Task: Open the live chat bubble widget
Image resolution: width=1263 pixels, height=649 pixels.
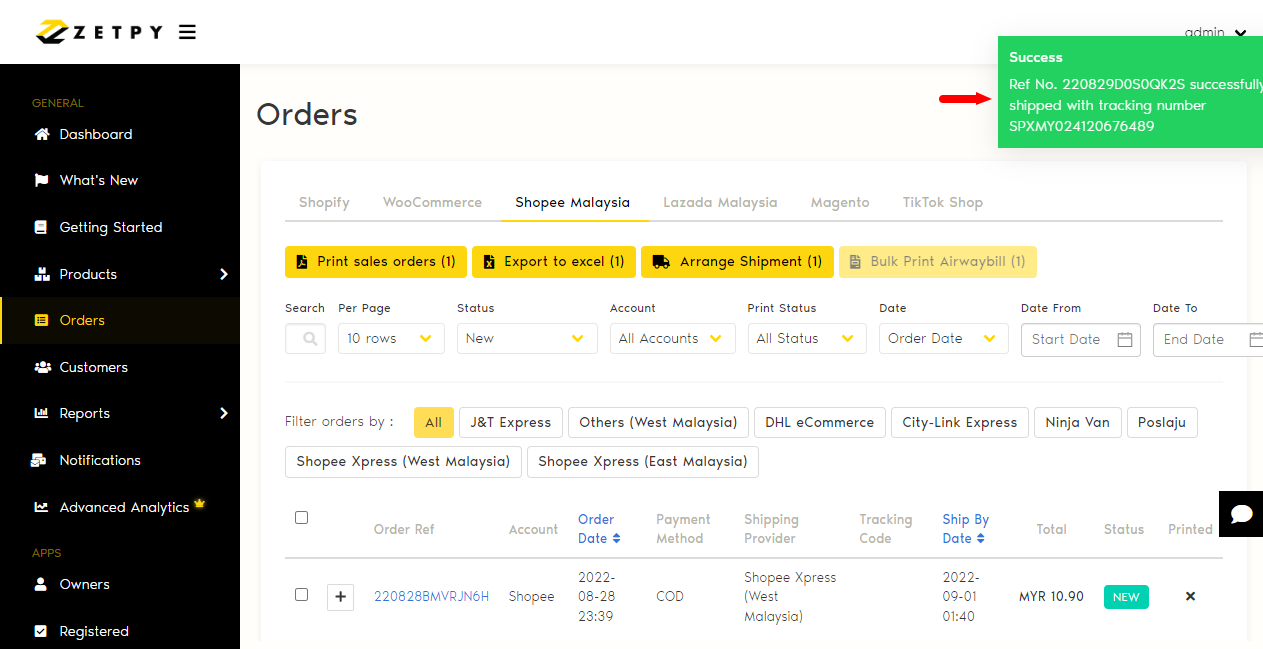Action: tap(1241, 514)
